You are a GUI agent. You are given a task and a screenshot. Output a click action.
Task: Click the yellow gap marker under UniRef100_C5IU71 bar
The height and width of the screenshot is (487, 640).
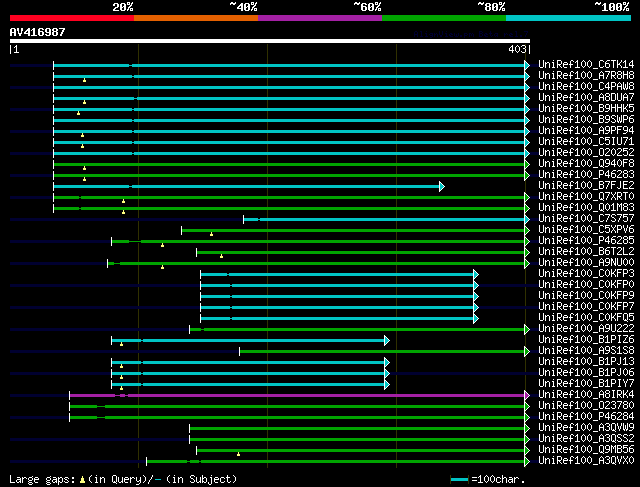click(82, 146)
